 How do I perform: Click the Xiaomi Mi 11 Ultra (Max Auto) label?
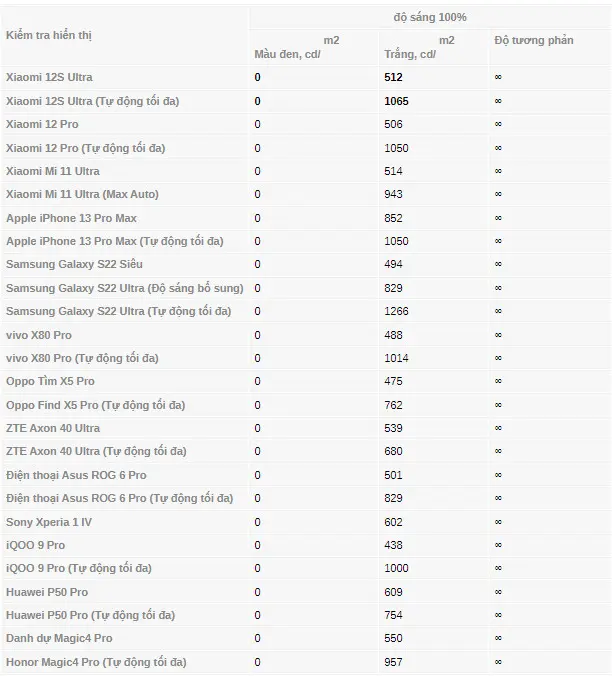[x=82, y=194]
